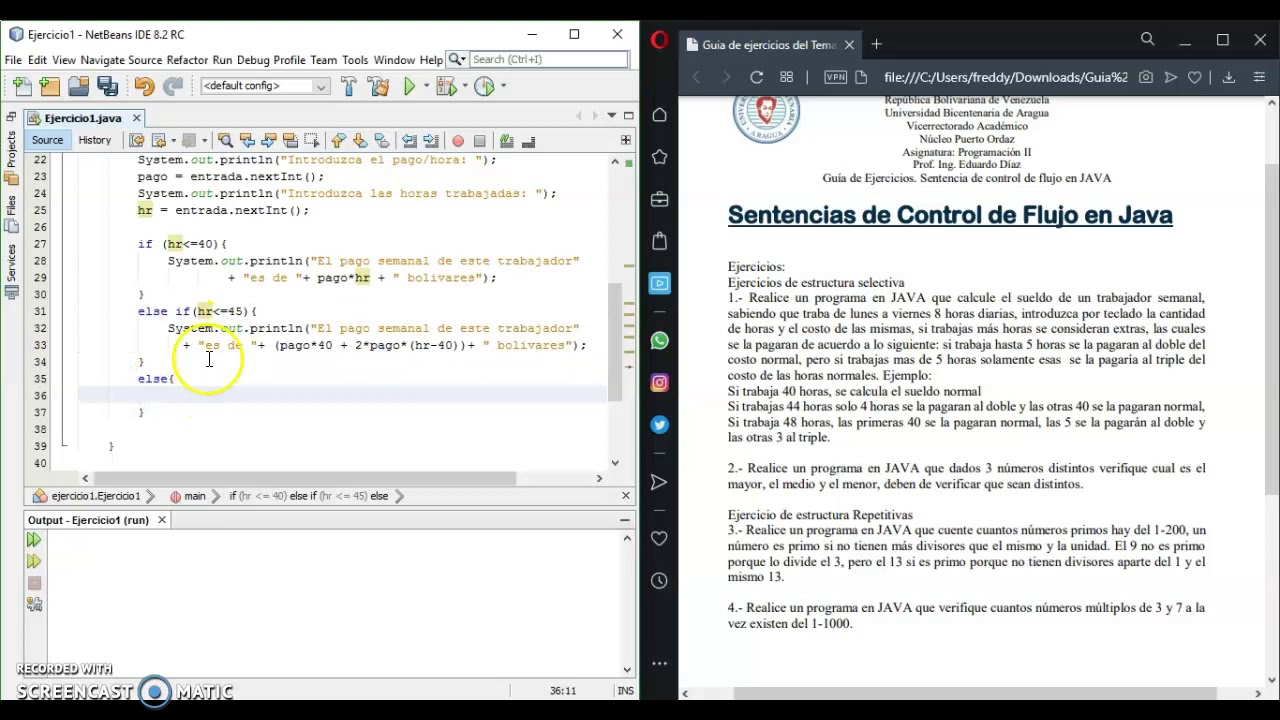Click the editor horizontal scrollbar thumb

click(305, 478)
